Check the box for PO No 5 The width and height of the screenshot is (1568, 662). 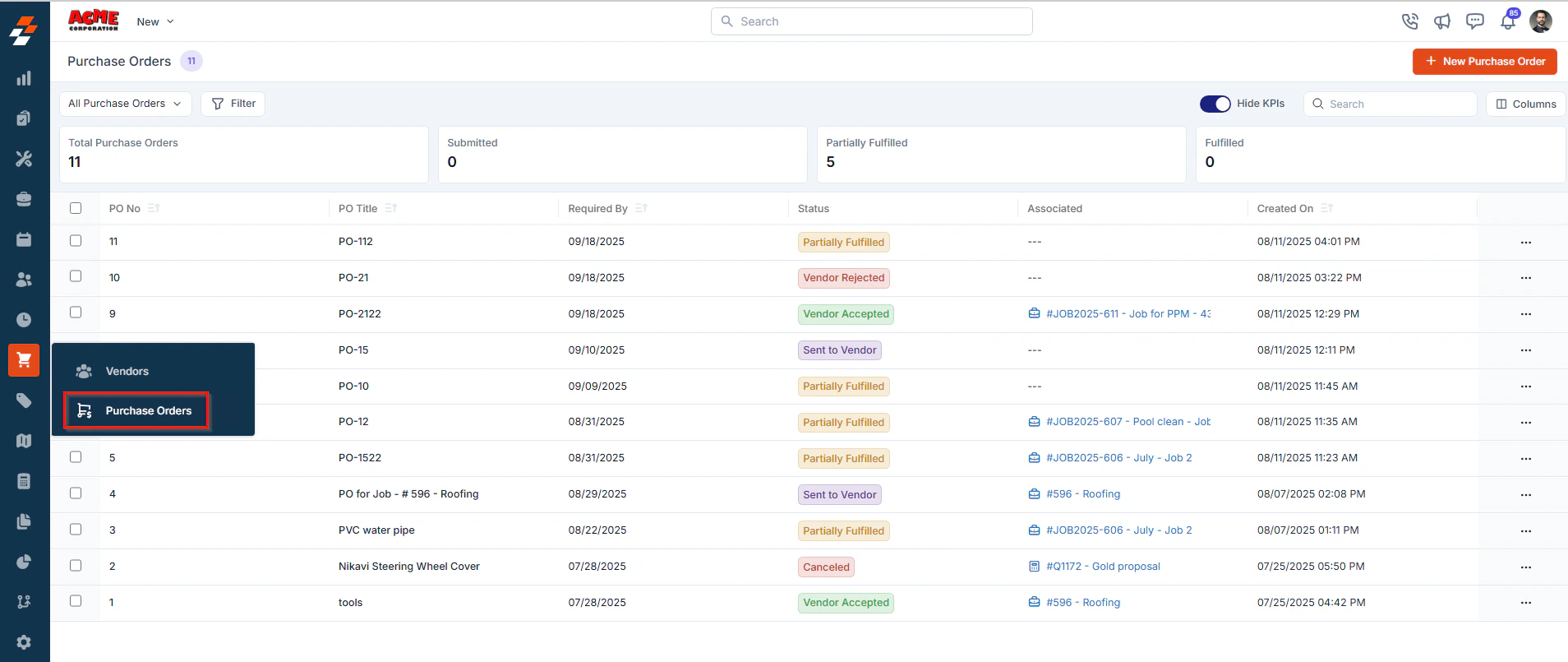[x=76, y=457]
